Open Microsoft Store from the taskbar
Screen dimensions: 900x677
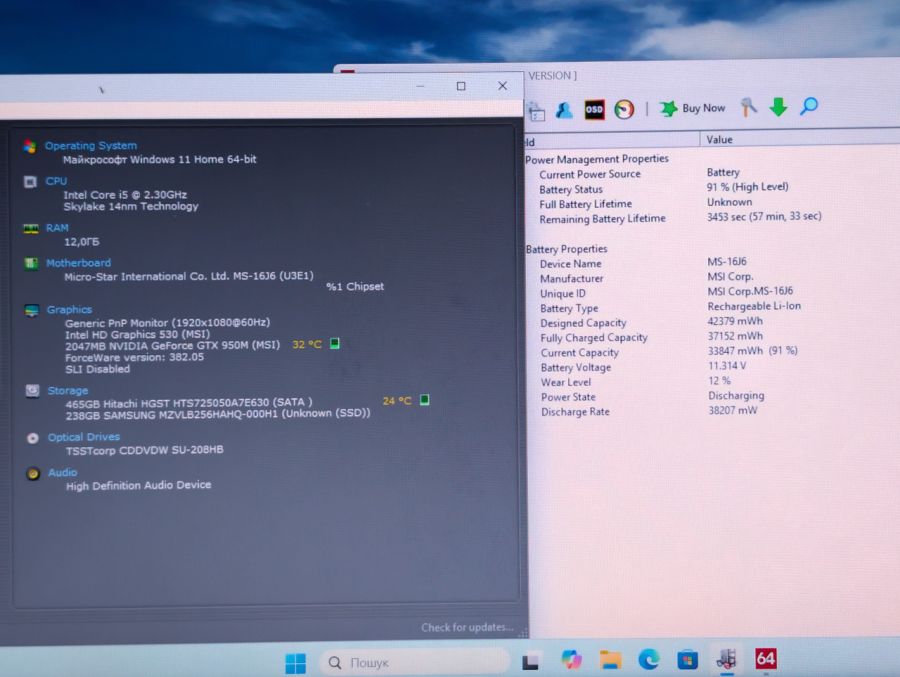(687, 660)
